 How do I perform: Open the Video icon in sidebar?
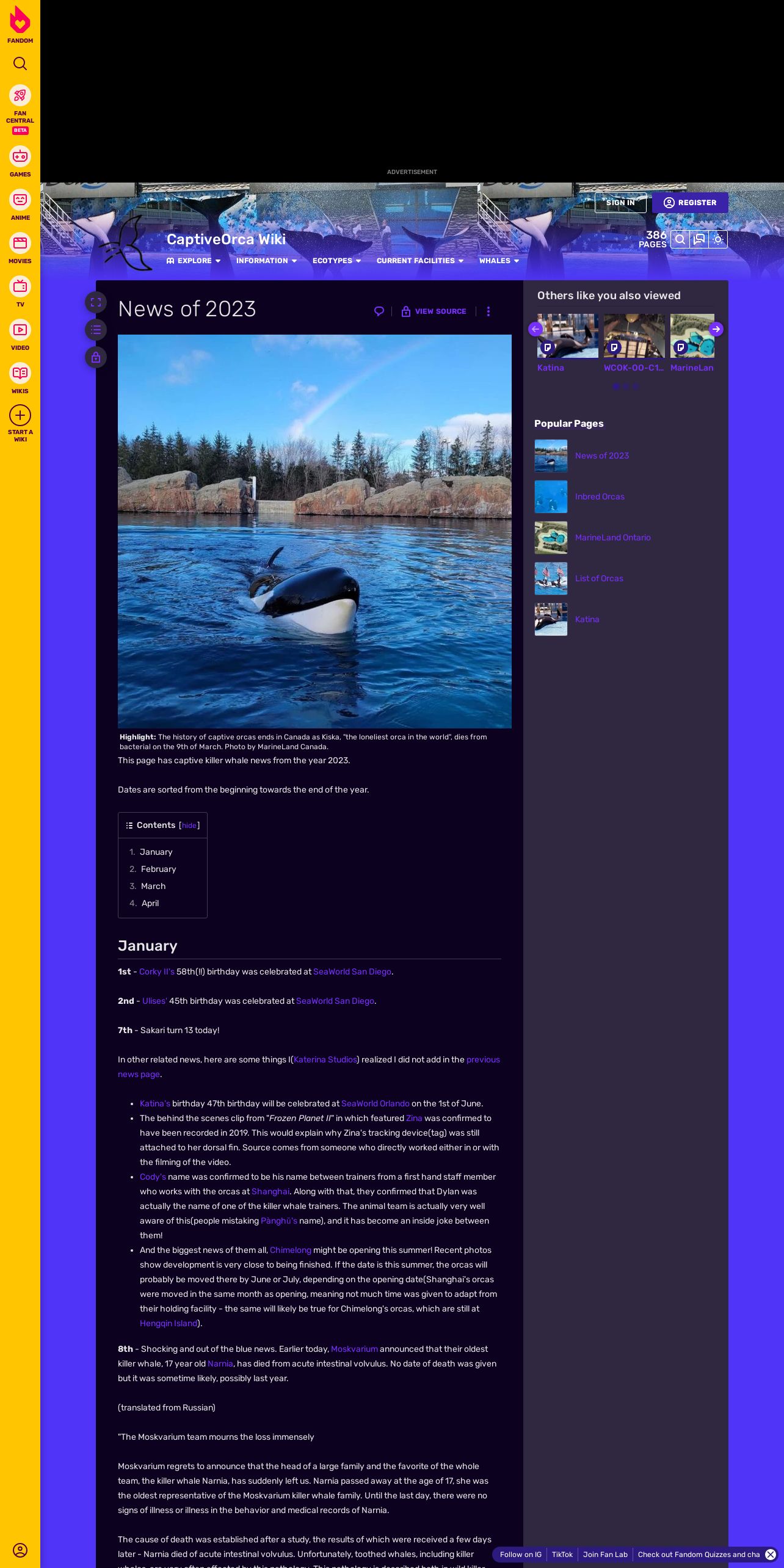click(20, 330)
